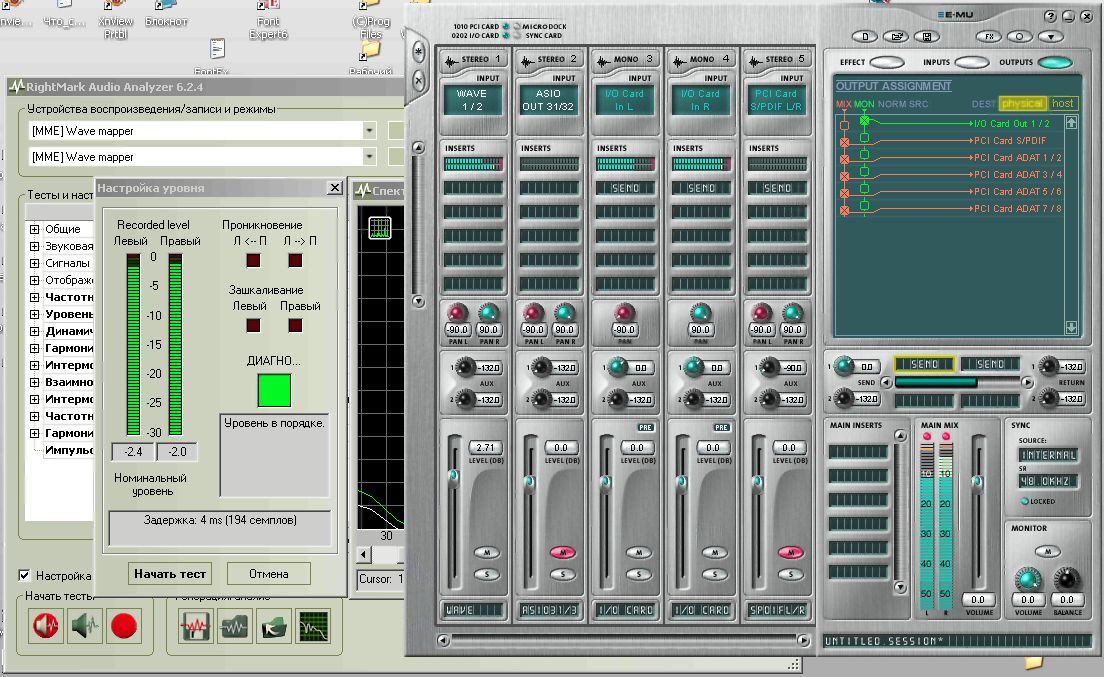Click the asterisk button left of mixer strips
Screen dimensions: 1104x677
tap(418, 51)
